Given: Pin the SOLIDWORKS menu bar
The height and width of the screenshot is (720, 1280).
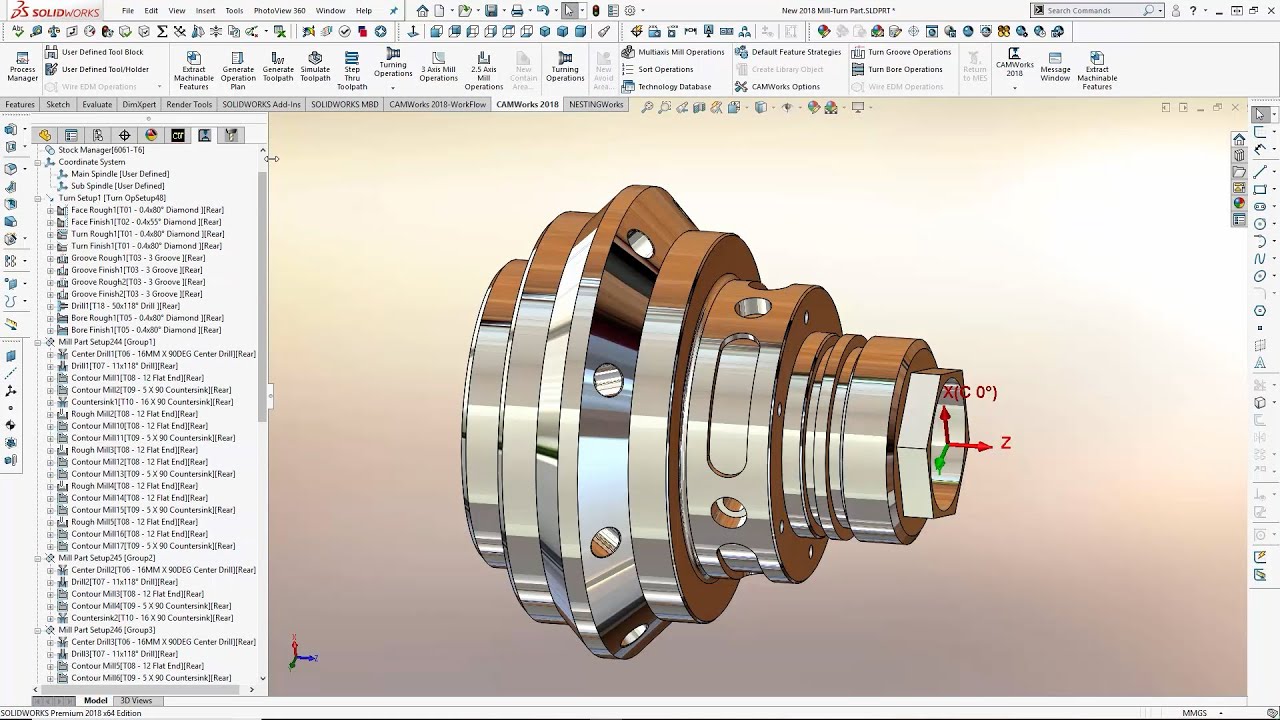Looking at the screenshot, I should [393, 10].
